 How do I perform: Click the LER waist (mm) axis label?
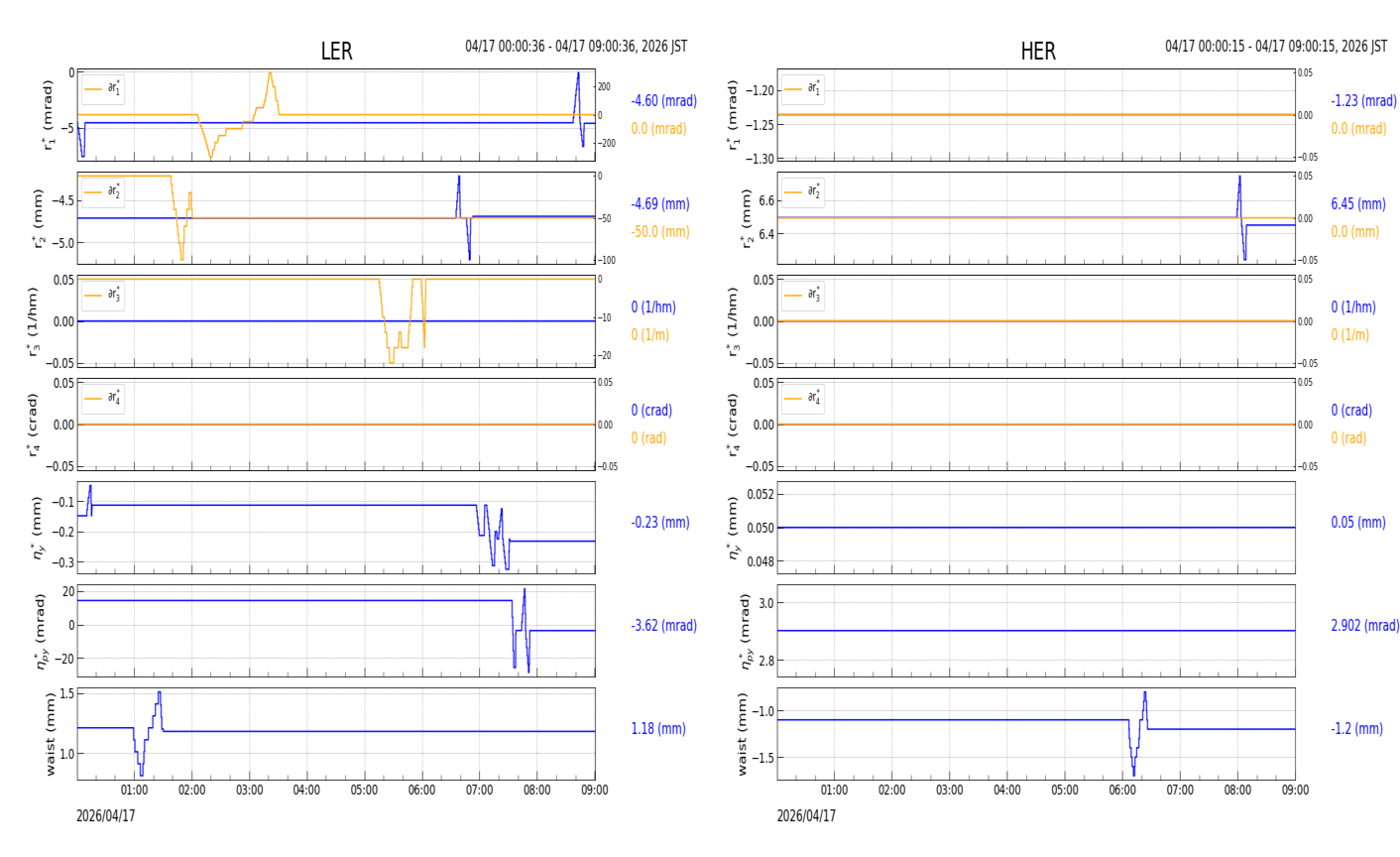tap(51, 734)
